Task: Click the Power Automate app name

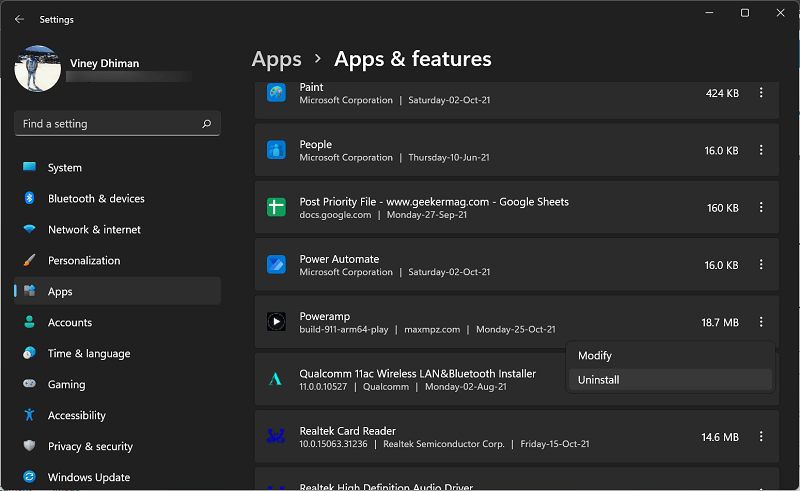Action: [339, 259]
